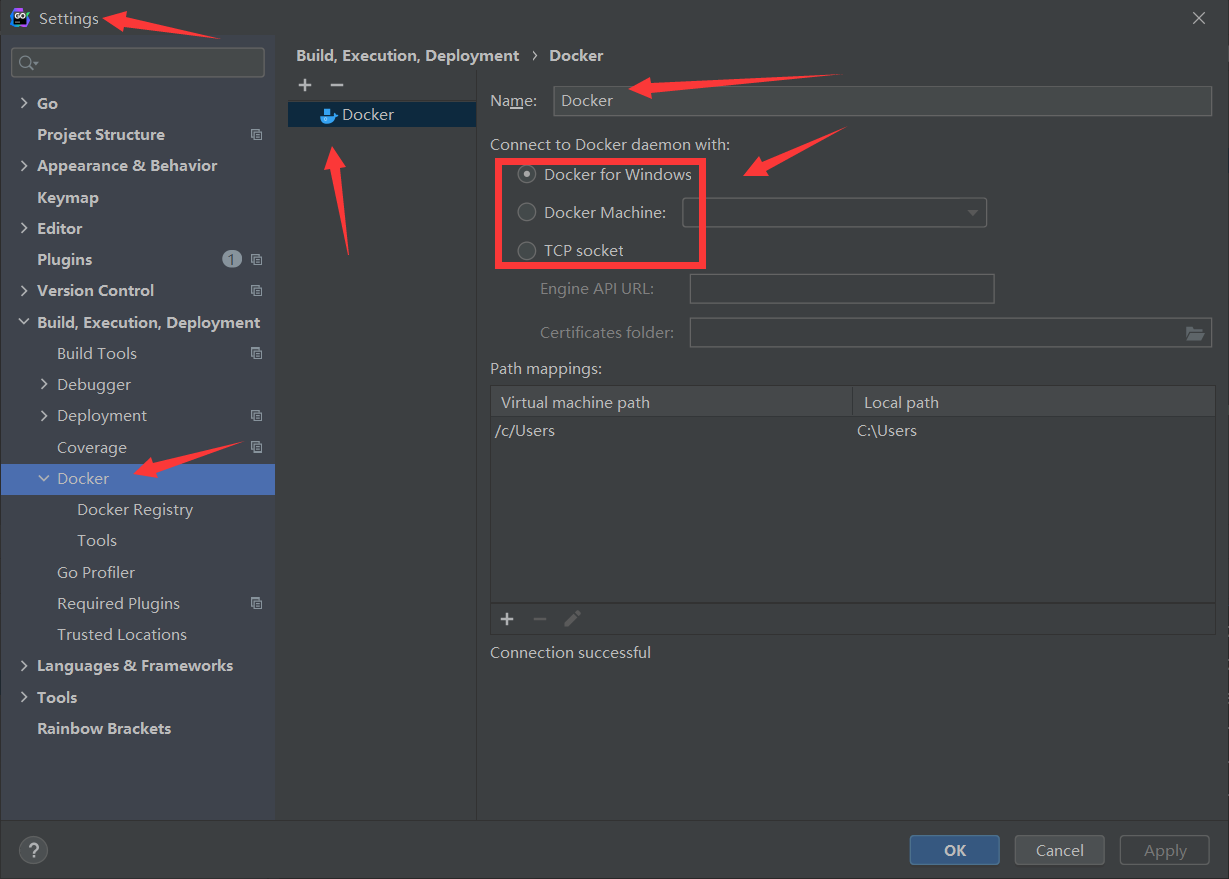
Task: Open Required Plugins settings
Action: [119, 603]
